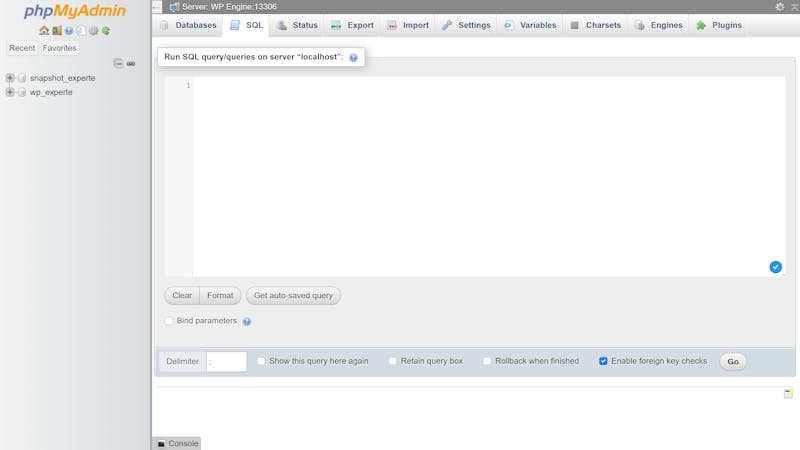Click the wp_experte database icon
The height and width of the screenshot is (450, 800).
pos(22,92)
